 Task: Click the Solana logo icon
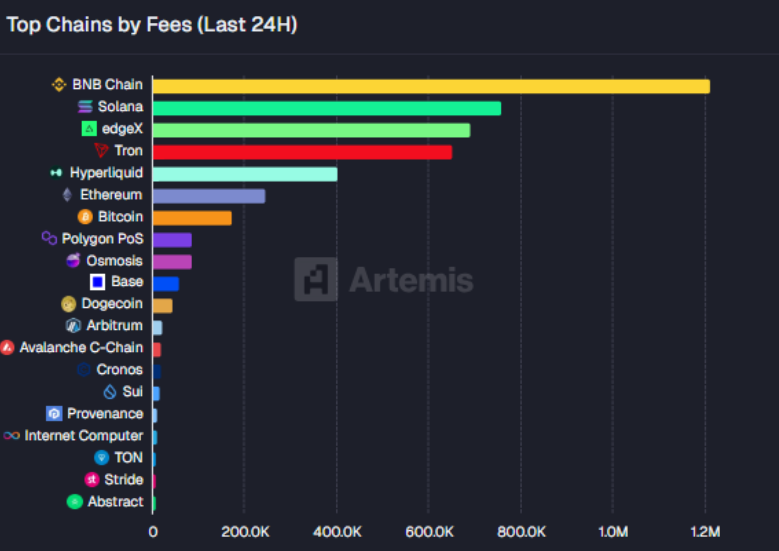(x=85, y=107)
